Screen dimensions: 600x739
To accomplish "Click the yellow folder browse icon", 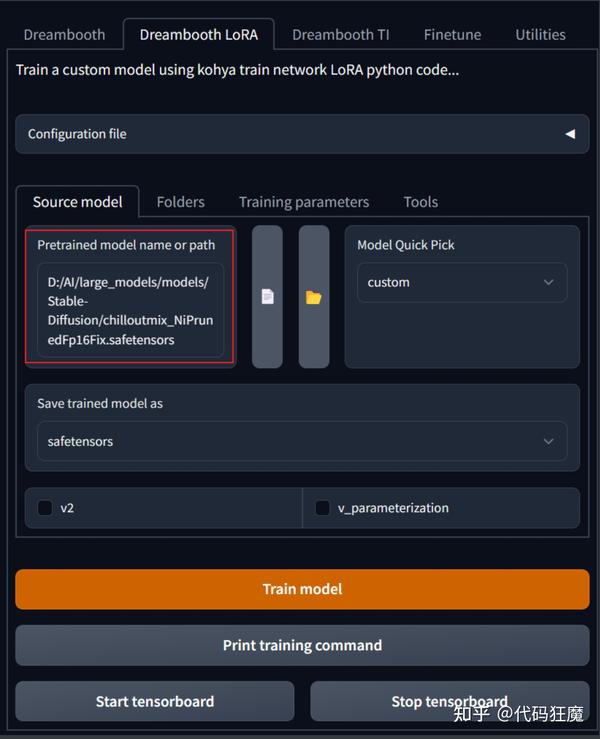I will click(x=314, y=297).
